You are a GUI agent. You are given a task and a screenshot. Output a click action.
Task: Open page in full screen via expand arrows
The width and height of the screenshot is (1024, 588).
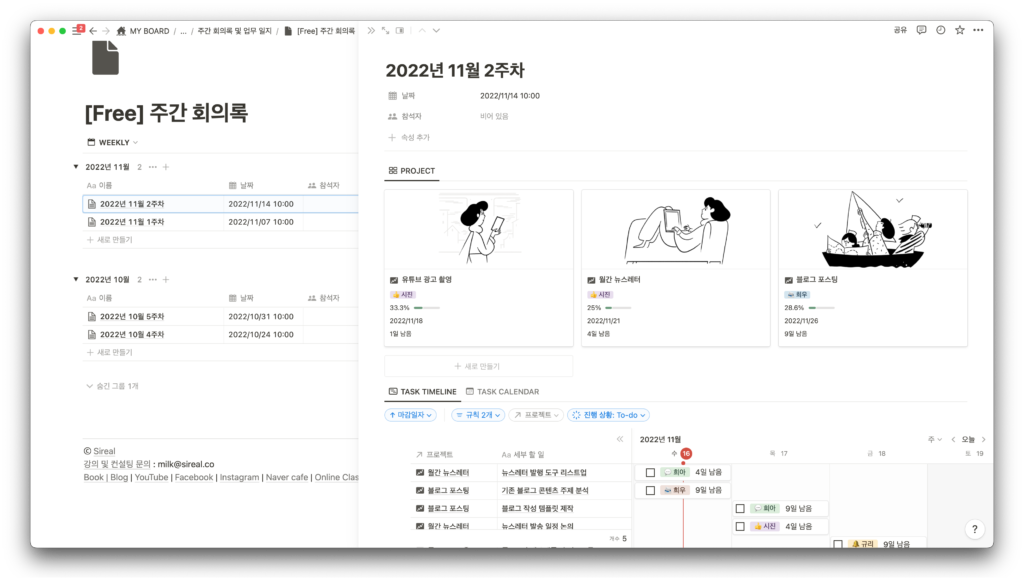click(x=385, y=30)
